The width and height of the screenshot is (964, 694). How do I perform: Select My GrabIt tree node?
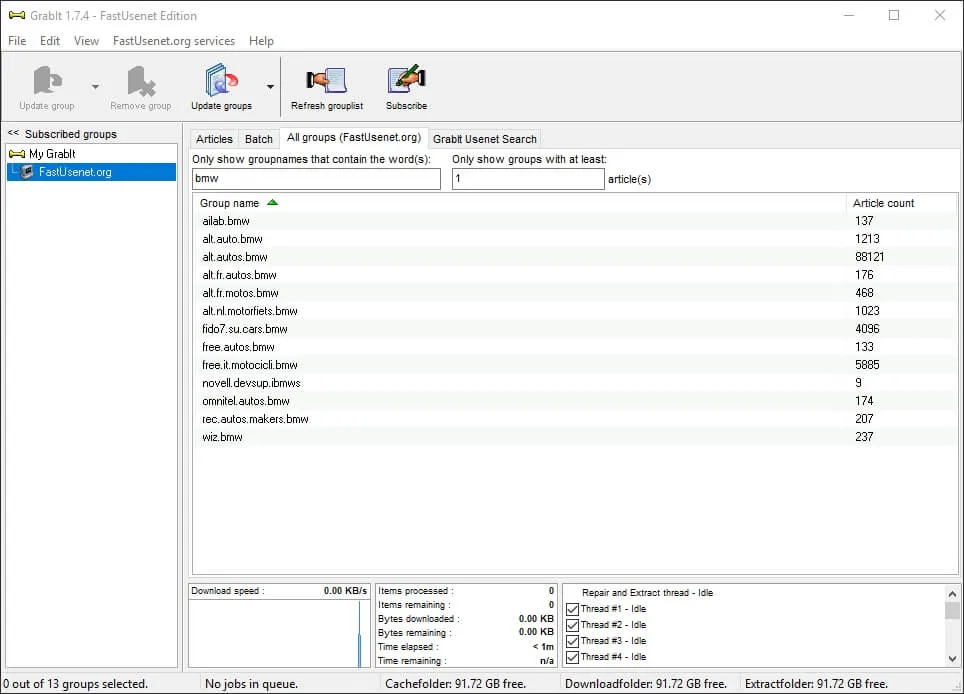pyautogui.click(x=52, y=154)
